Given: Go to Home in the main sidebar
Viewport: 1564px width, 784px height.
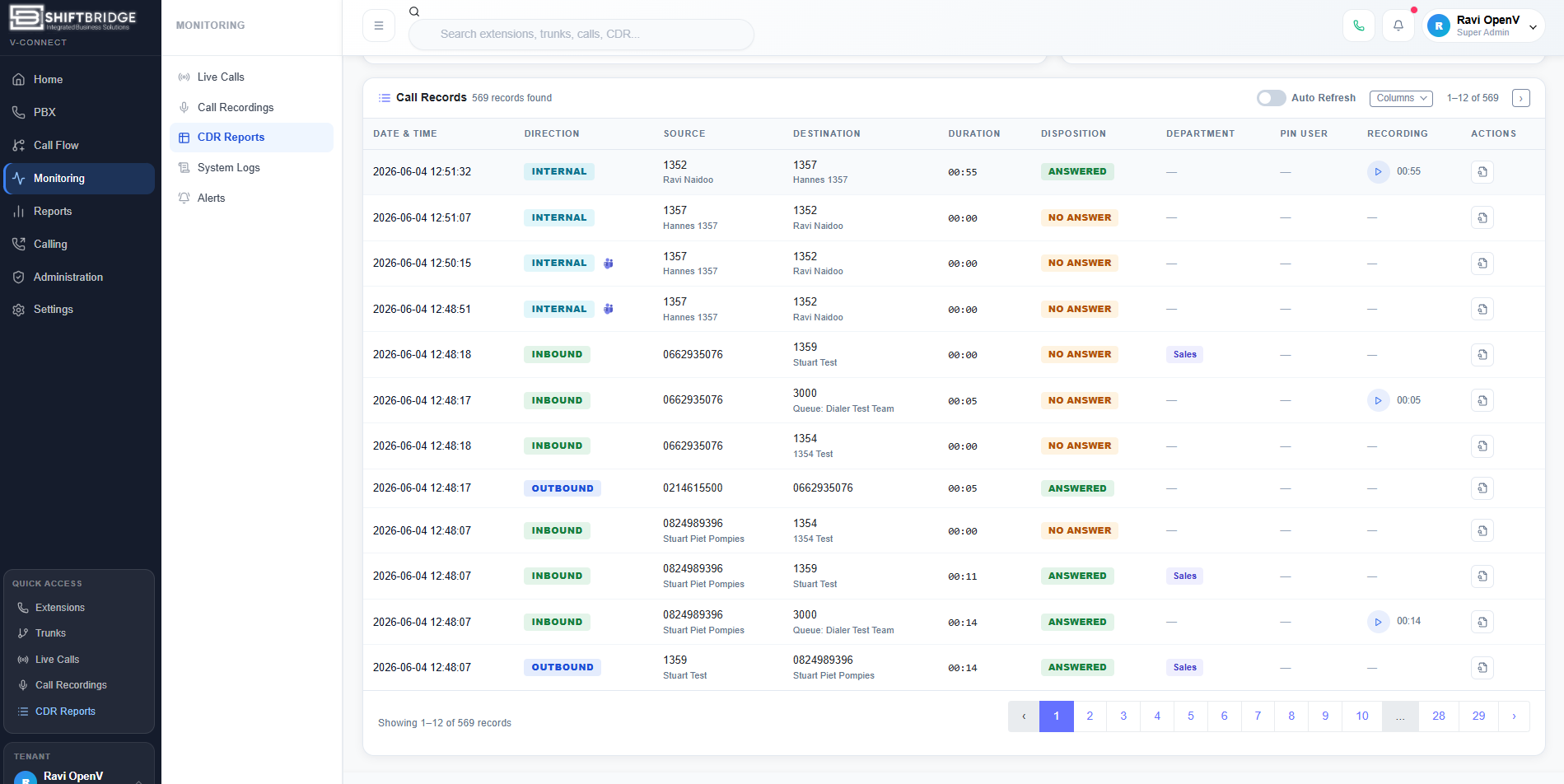Looking at the screenshot, I should [x=79, y=79].
